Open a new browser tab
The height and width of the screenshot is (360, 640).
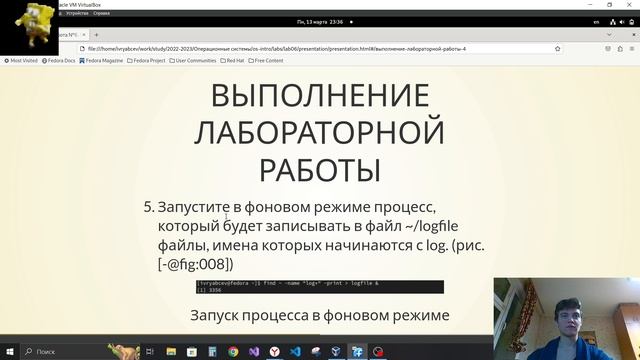(96, 35)
